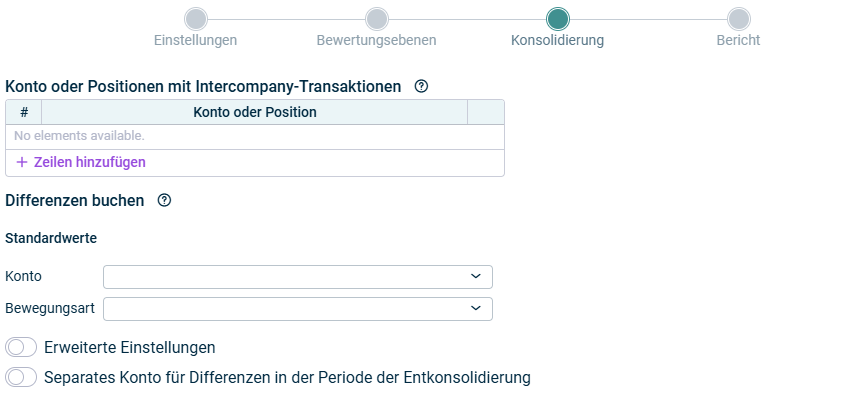
Task: Expand the Bewegungsart dropdown chevron
Action: [x=476, y=309]
